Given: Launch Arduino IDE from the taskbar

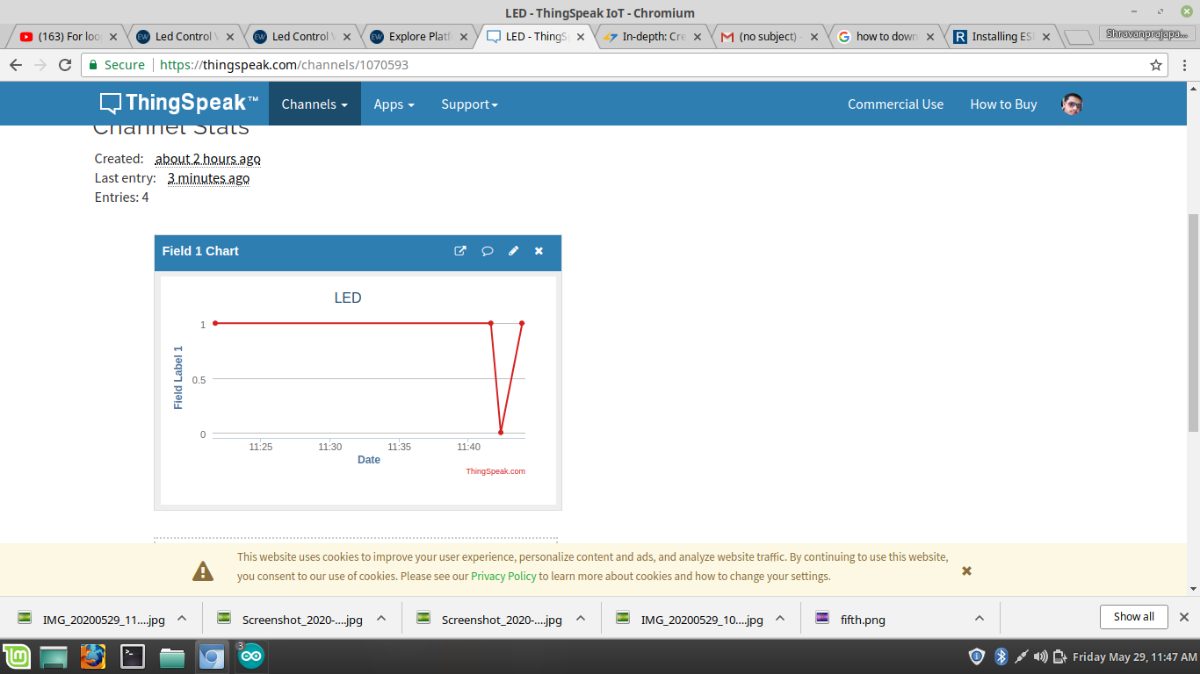Looking at the screenshot, I should [251, 657].
